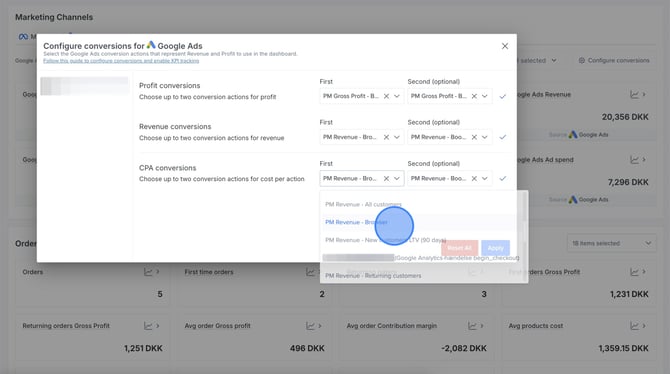670x374 pixels.
Task: Open chart for Returning orders Gross Profit card
Action: (x=148, y=326)
